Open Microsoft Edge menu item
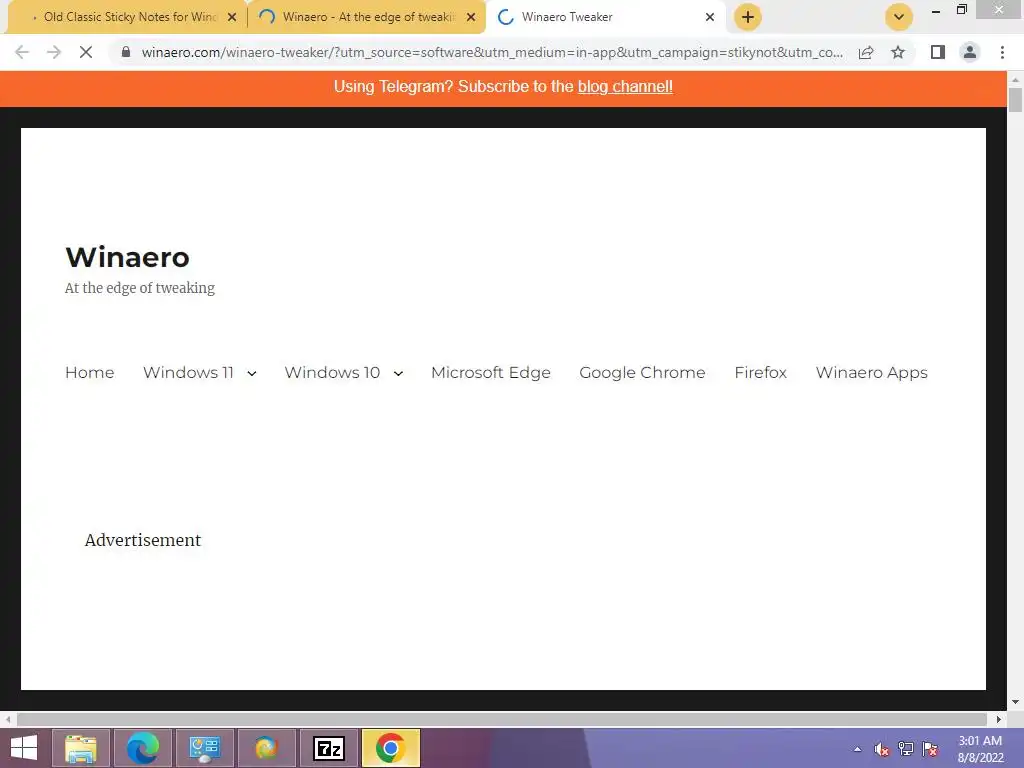Image resolution: width=1024 pixels, height=768 pixels. tap(490, 372)
